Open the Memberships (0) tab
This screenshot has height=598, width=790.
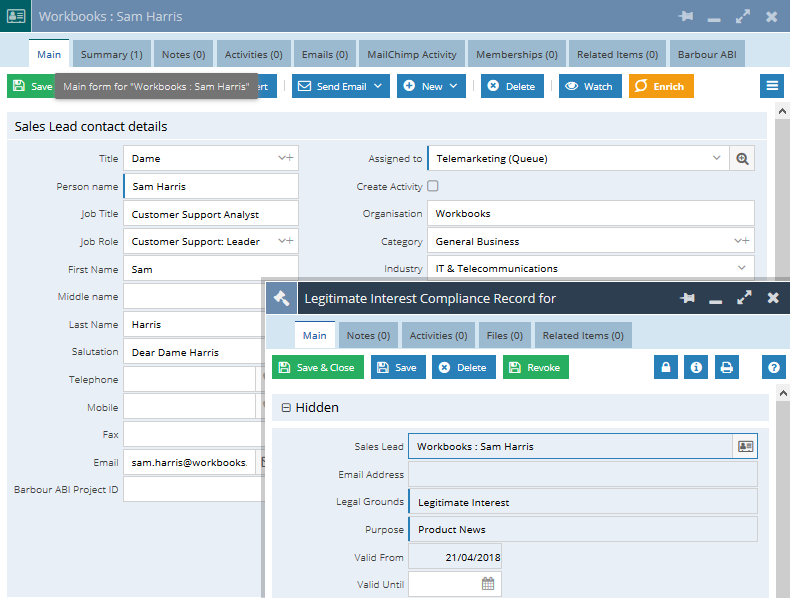coord(517,54)
